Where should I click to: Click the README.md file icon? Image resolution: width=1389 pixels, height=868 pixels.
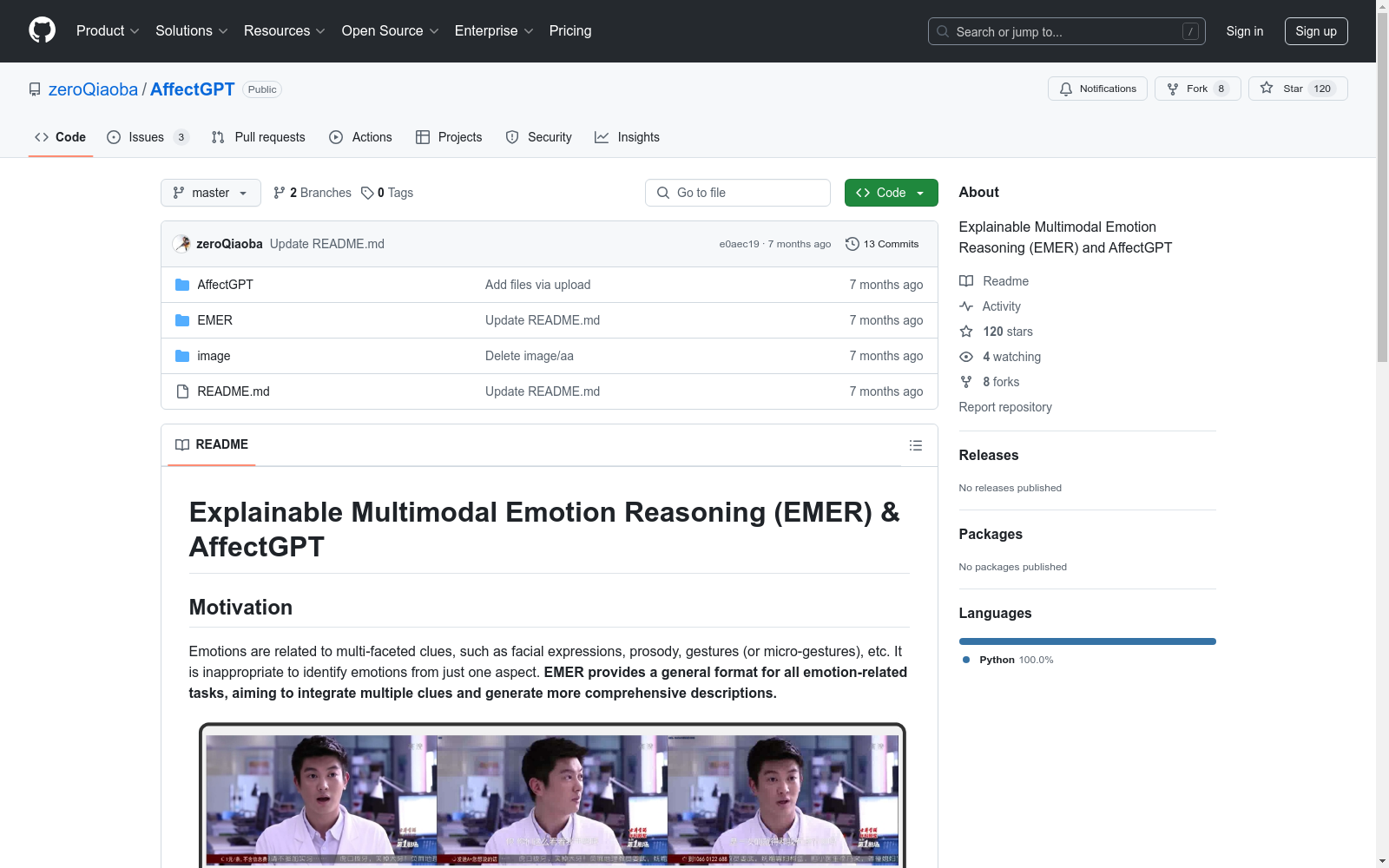pos(182,391)
